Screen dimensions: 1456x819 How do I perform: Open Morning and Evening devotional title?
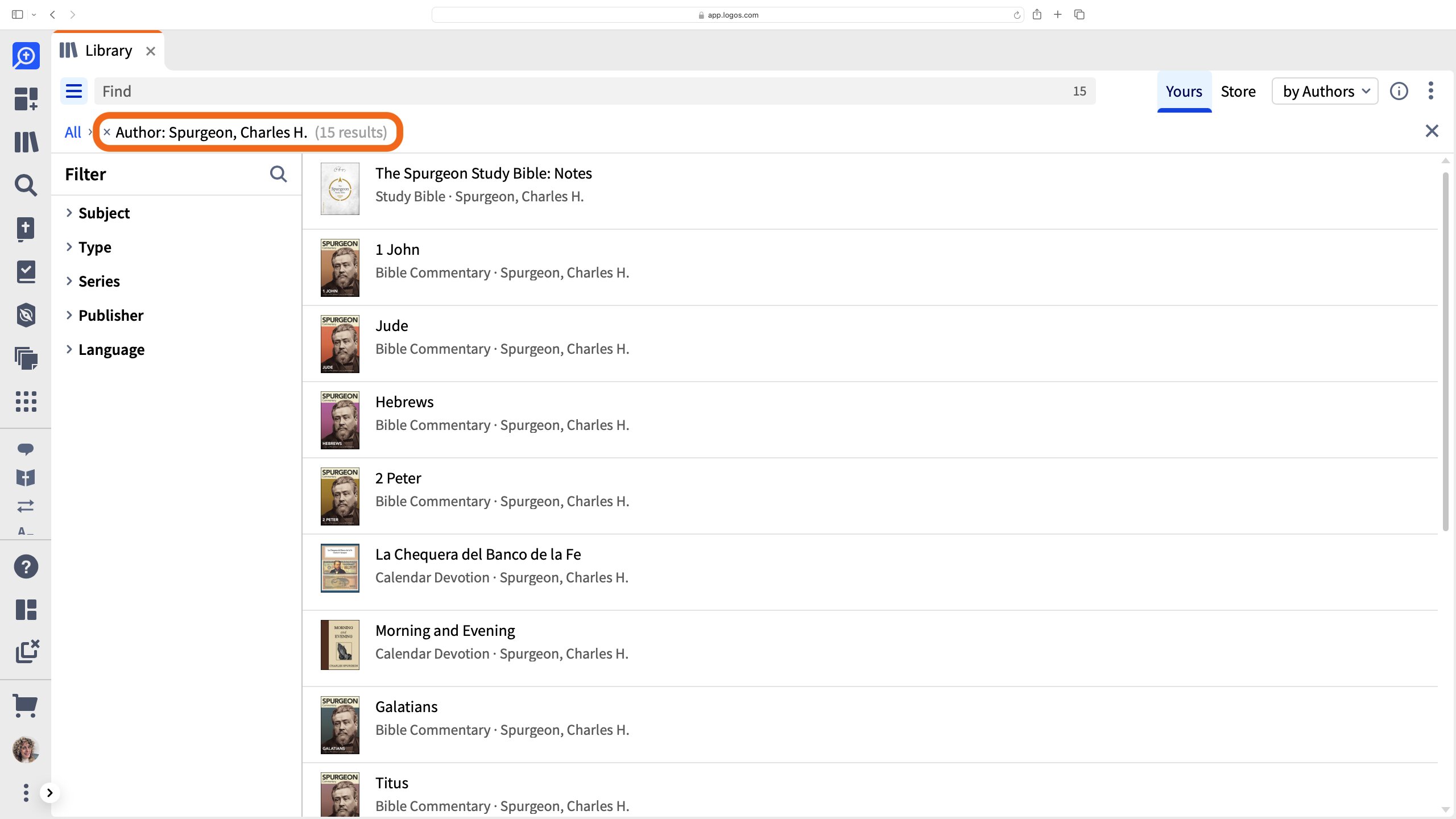445,630
